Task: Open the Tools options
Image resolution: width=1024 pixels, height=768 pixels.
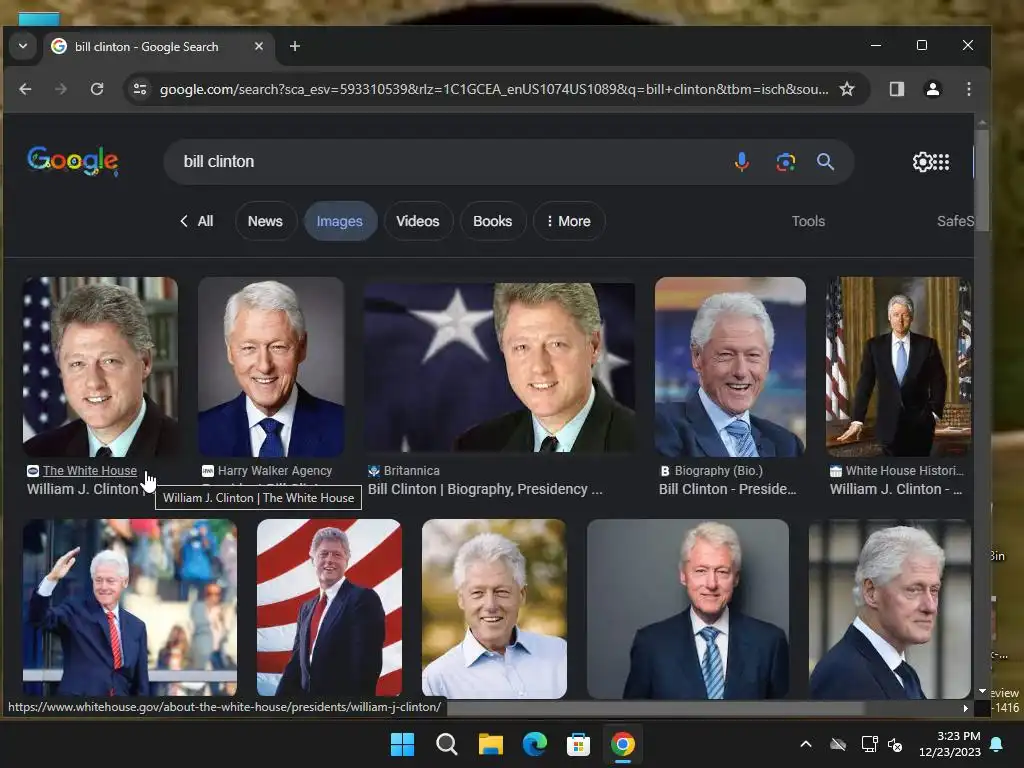Action: [x=808, y=221]
